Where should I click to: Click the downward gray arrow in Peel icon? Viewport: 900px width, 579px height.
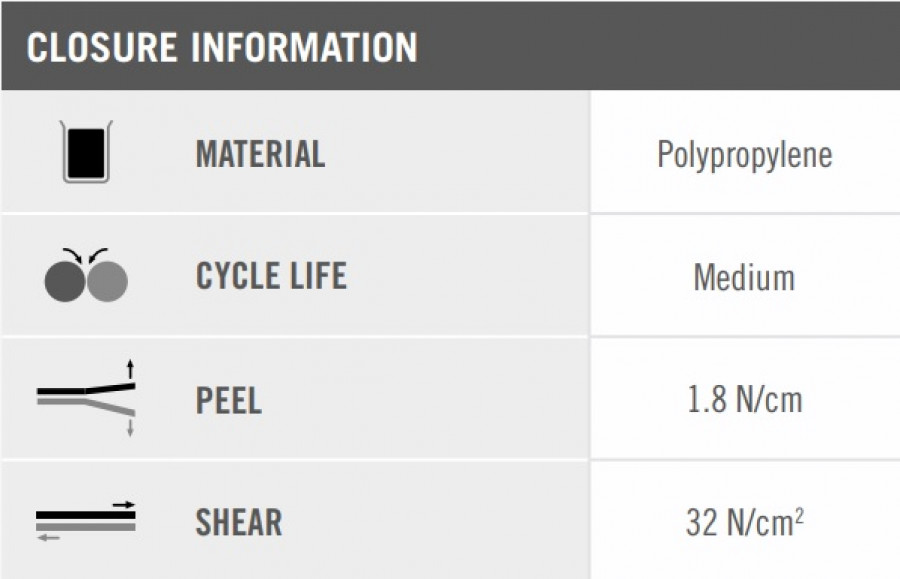(x=130, y=428)
